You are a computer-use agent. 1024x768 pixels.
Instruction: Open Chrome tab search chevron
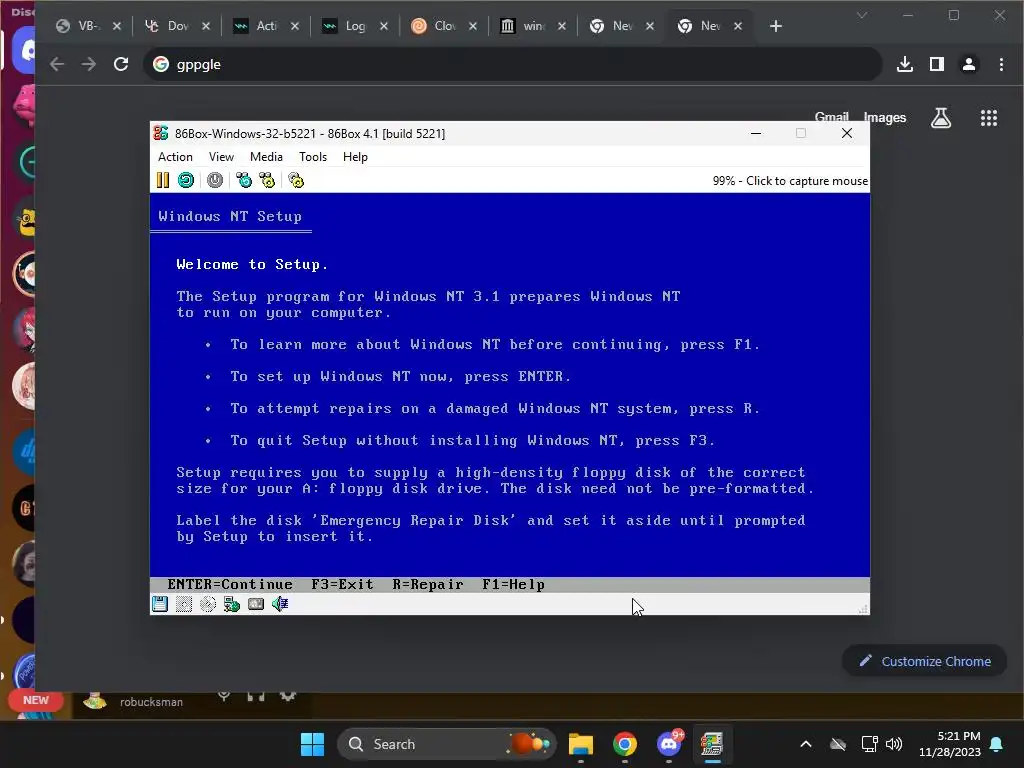(862, 15)
